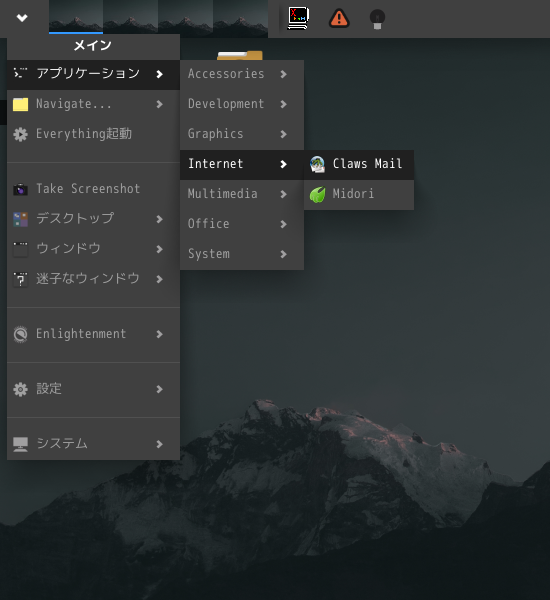The image size is (550, 600).
Task: Click the Take Screenshot camera entry
Action: click(93, 189)
